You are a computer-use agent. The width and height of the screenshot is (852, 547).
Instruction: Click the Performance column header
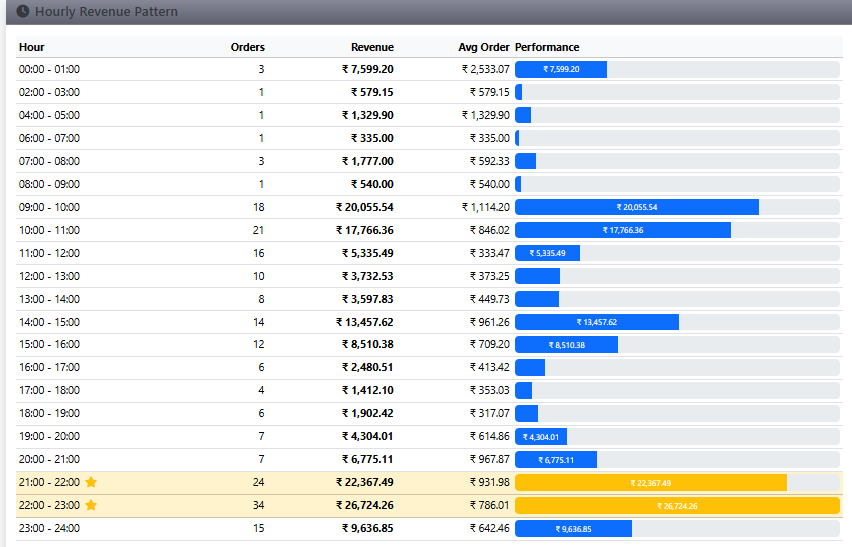pyautogui.click(x=547, y=47)
